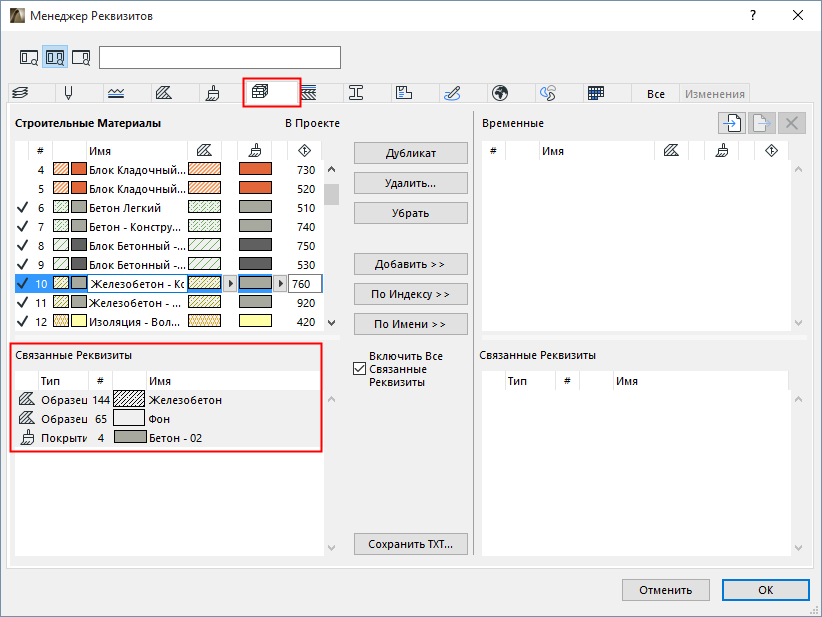
Task: Sort project list by fill column icon
Action: pos(204,151)
